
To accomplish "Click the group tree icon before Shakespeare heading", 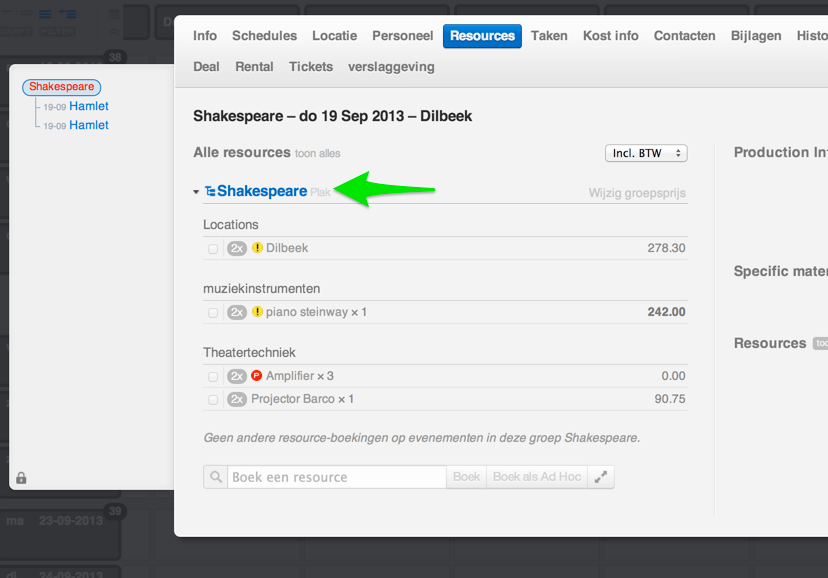I will 210,191.
